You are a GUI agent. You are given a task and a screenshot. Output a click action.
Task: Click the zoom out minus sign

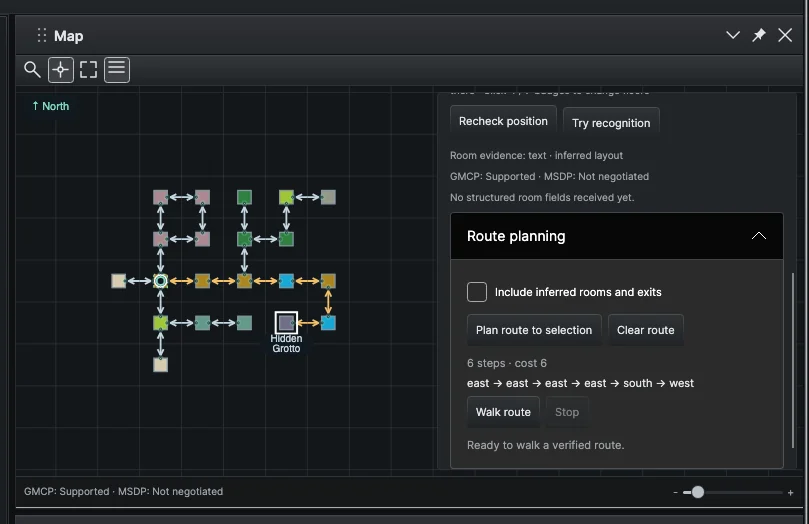(x=675, y=493)
